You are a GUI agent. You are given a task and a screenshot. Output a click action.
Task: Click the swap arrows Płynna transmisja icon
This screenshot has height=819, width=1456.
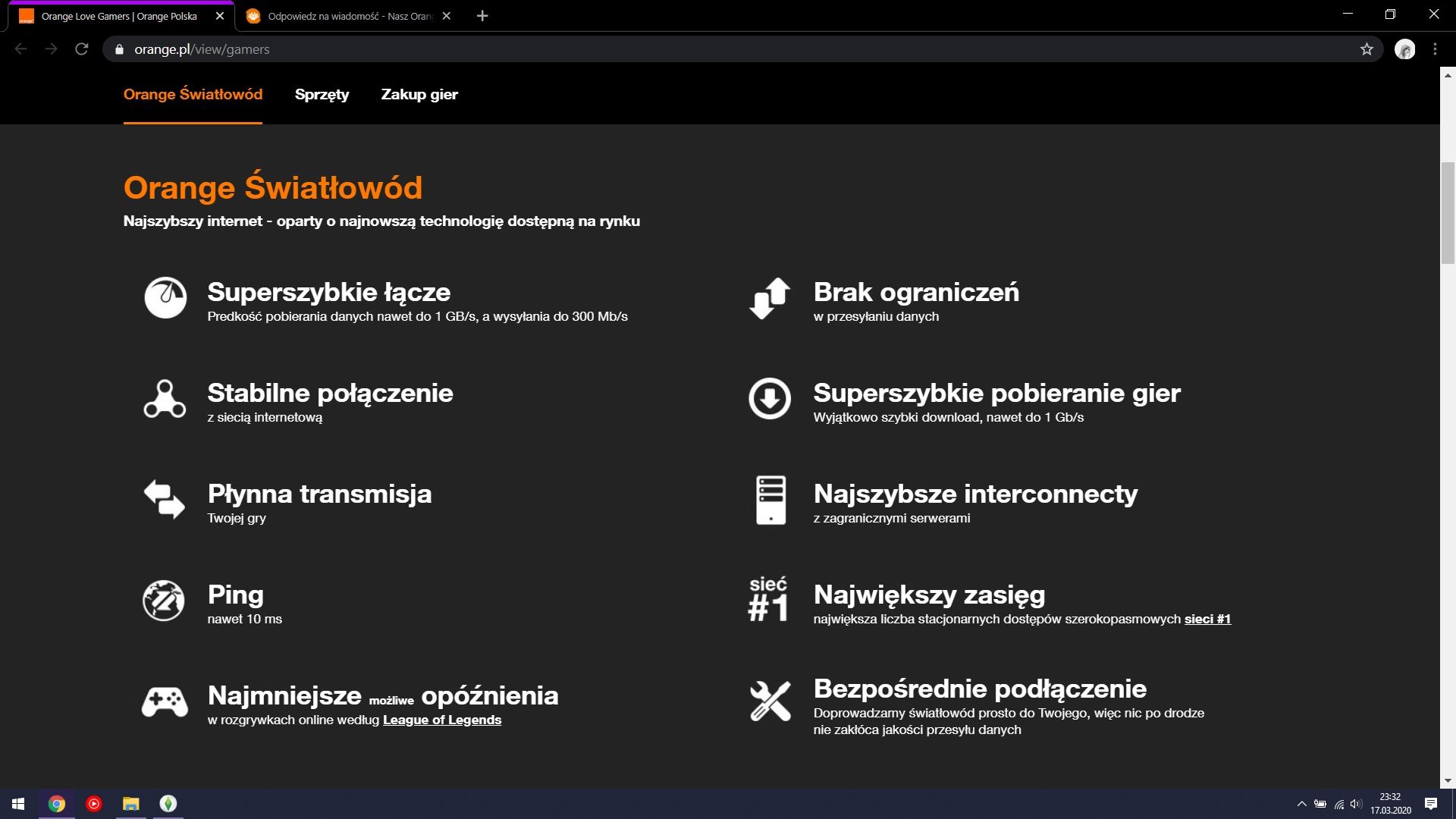[165, 499]
